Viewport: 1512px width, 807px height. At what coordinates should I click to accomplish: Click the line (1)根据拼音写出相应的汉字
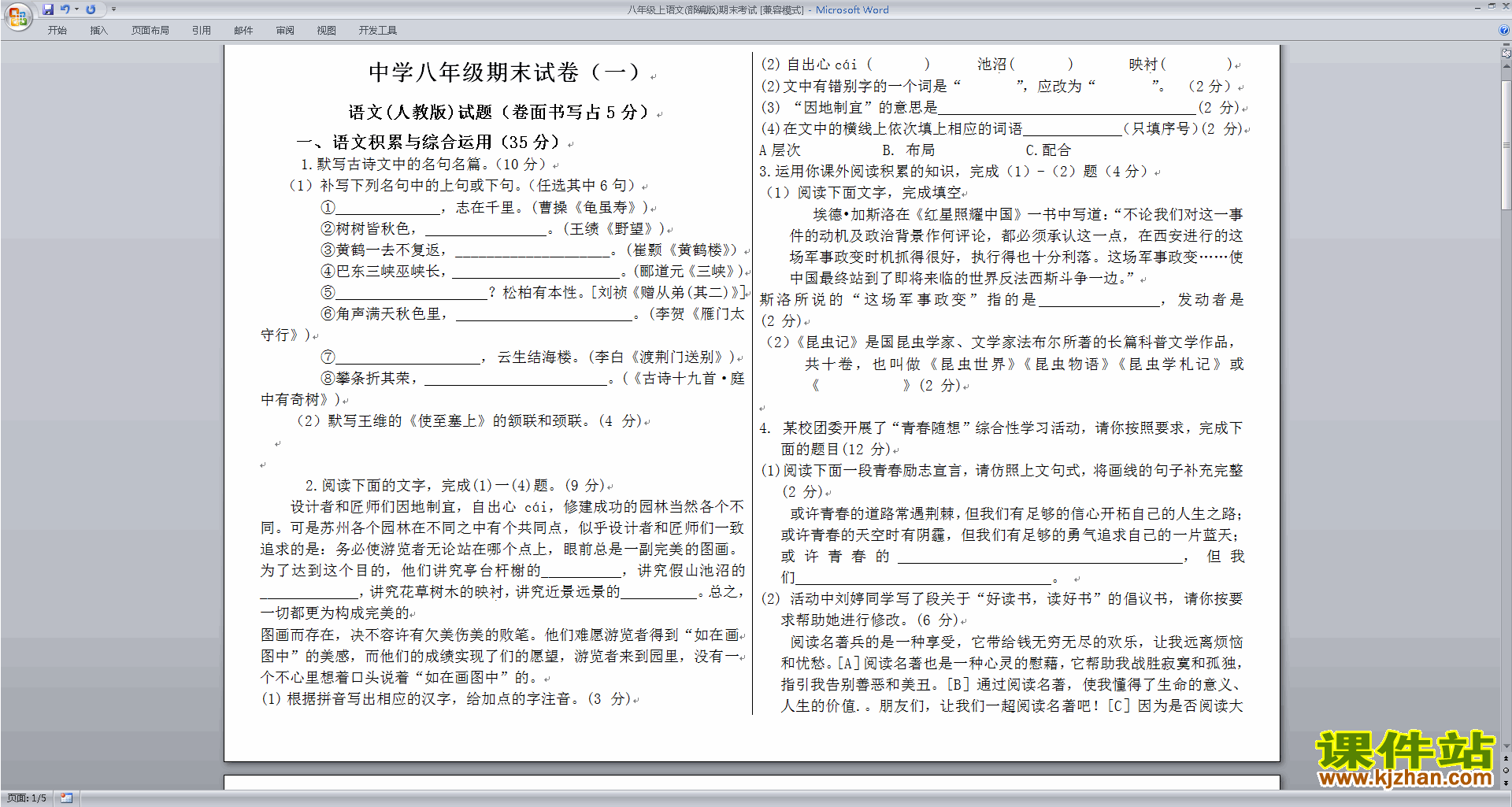click(x=447, y=699)
